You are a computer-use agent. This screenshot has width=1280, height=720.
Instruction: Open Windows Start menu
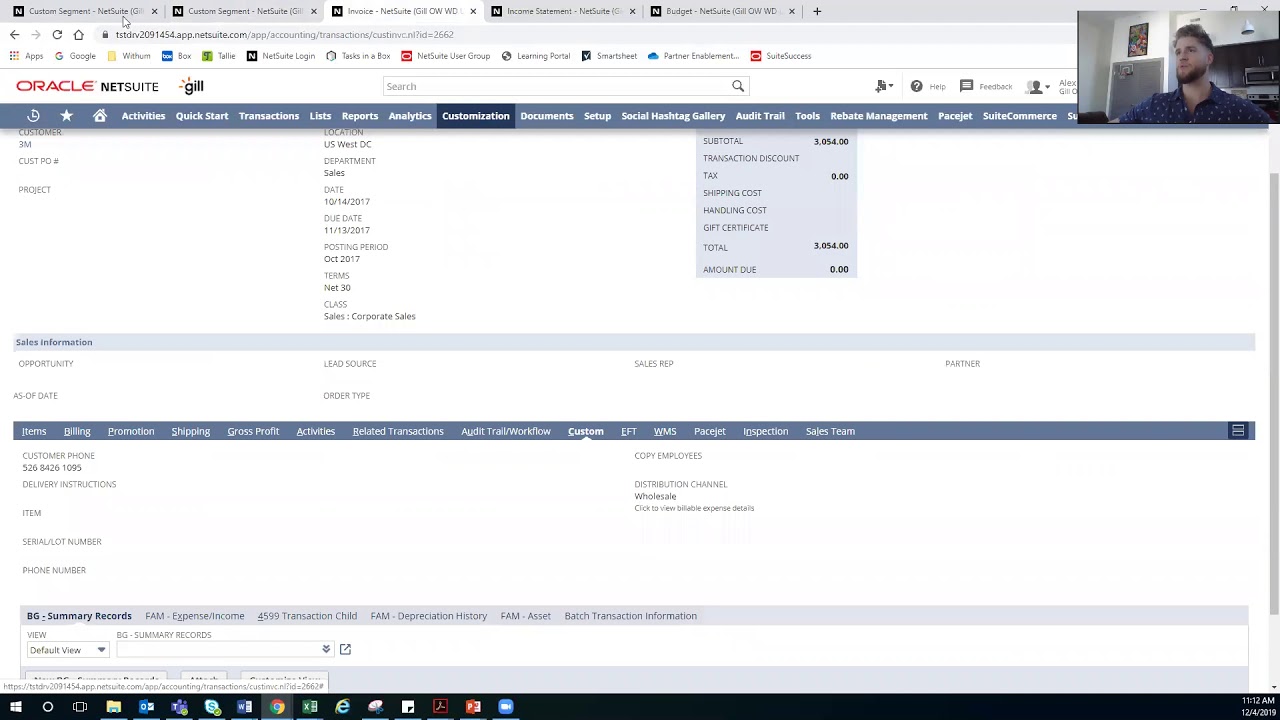[x=15, y=707]
